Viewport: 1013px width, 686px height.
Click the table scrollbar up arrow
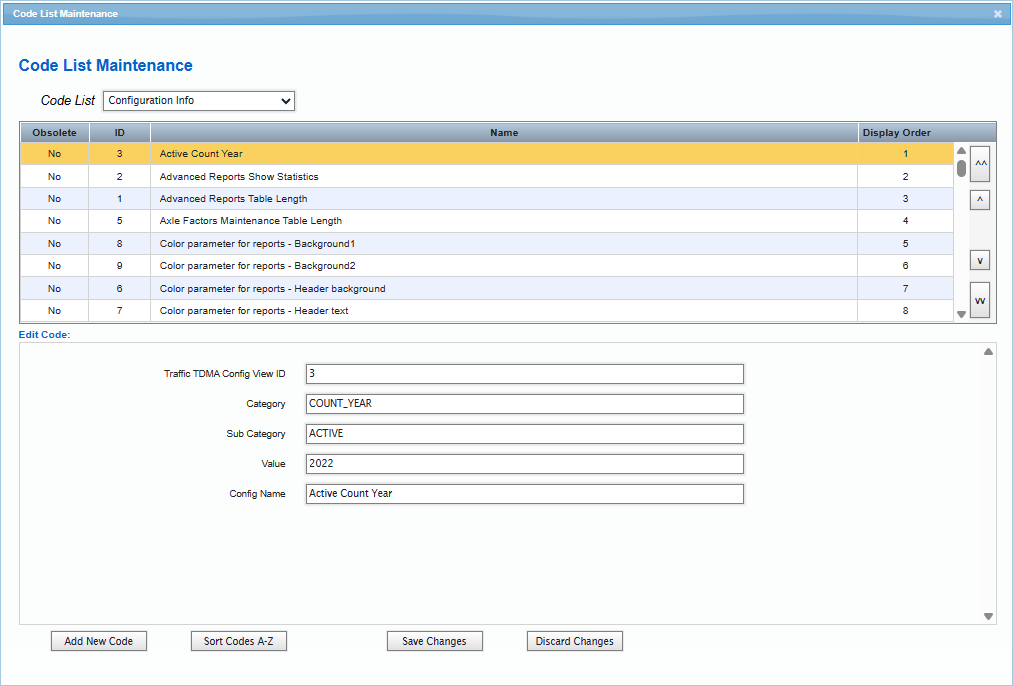[961, 149]
